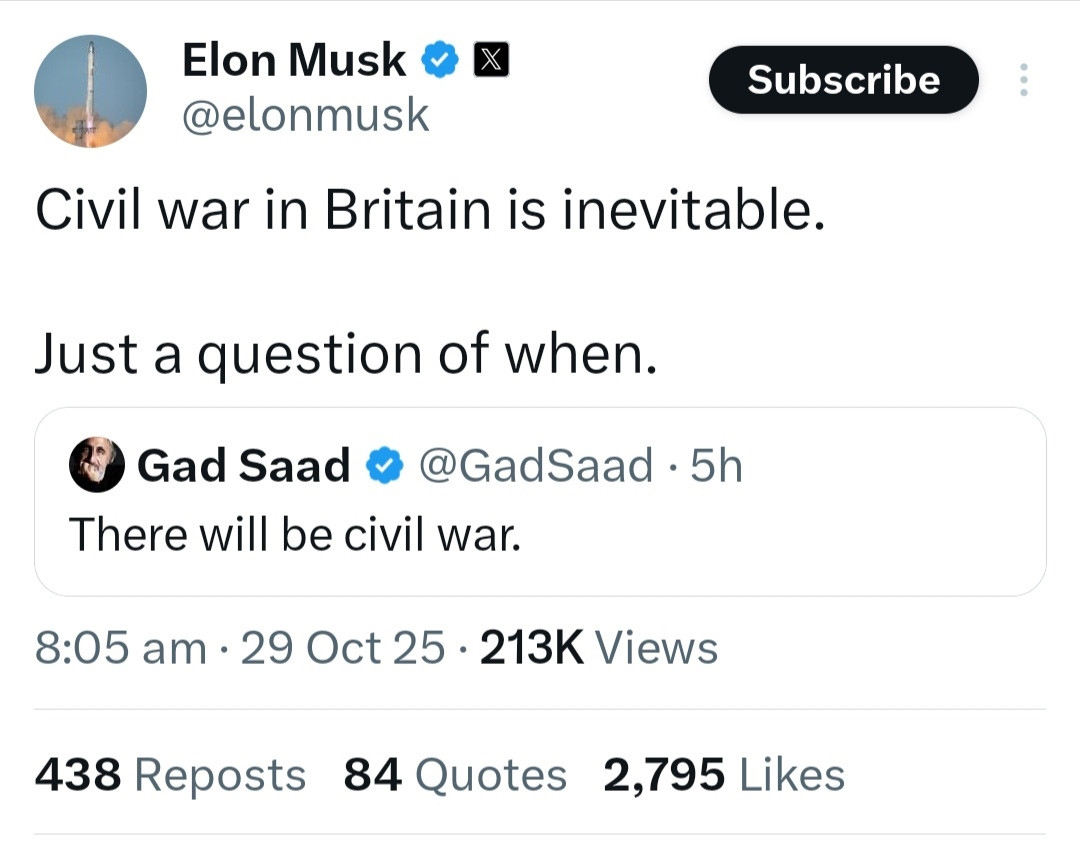Click the 5h timestamp on quoted post
This screenshot has height=852, width=1080.
point(717,466)
